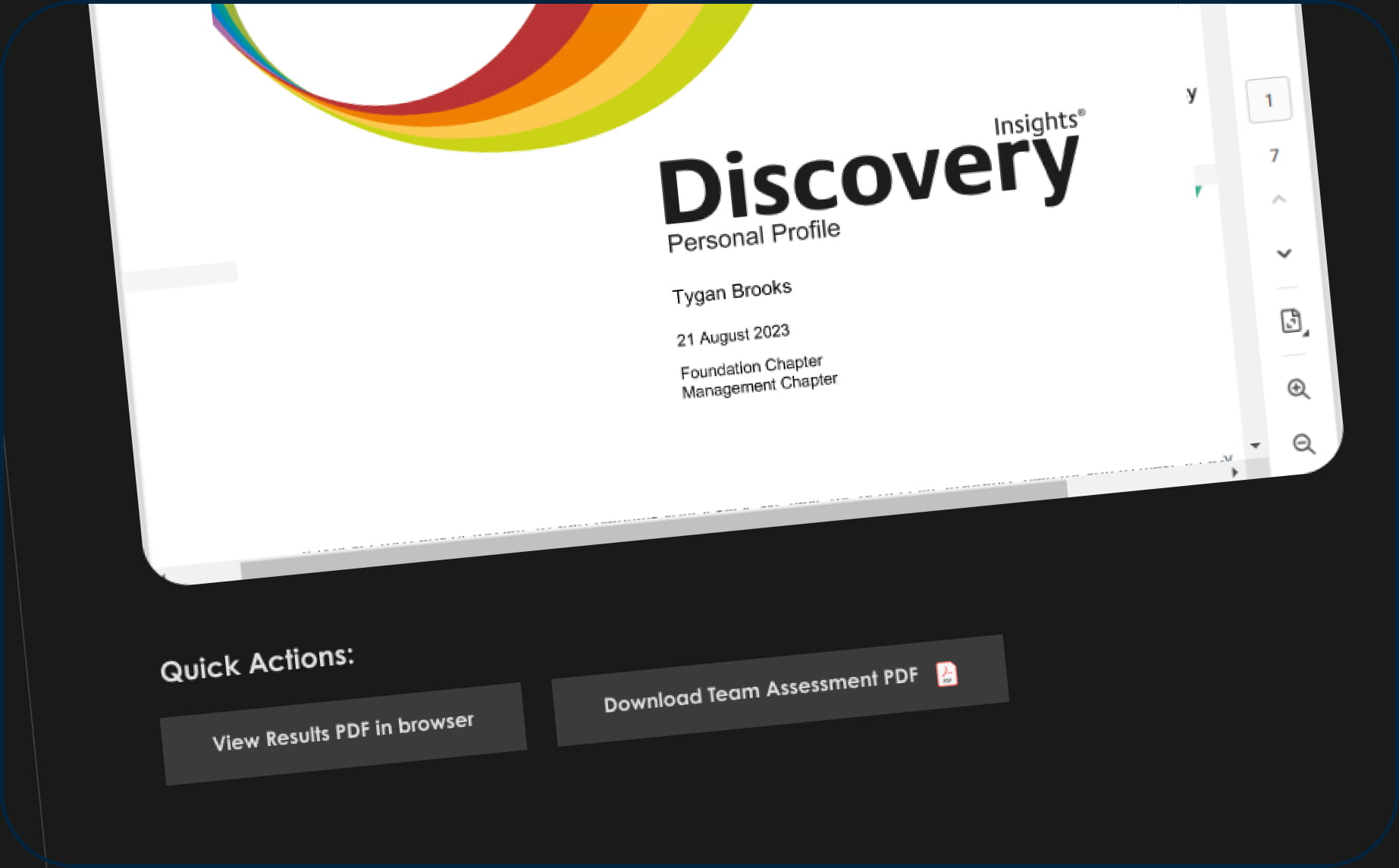Click the vertical scrollbar down arrow
The height and width of the screenshot is (868, 1399).
click(1255, 446)
